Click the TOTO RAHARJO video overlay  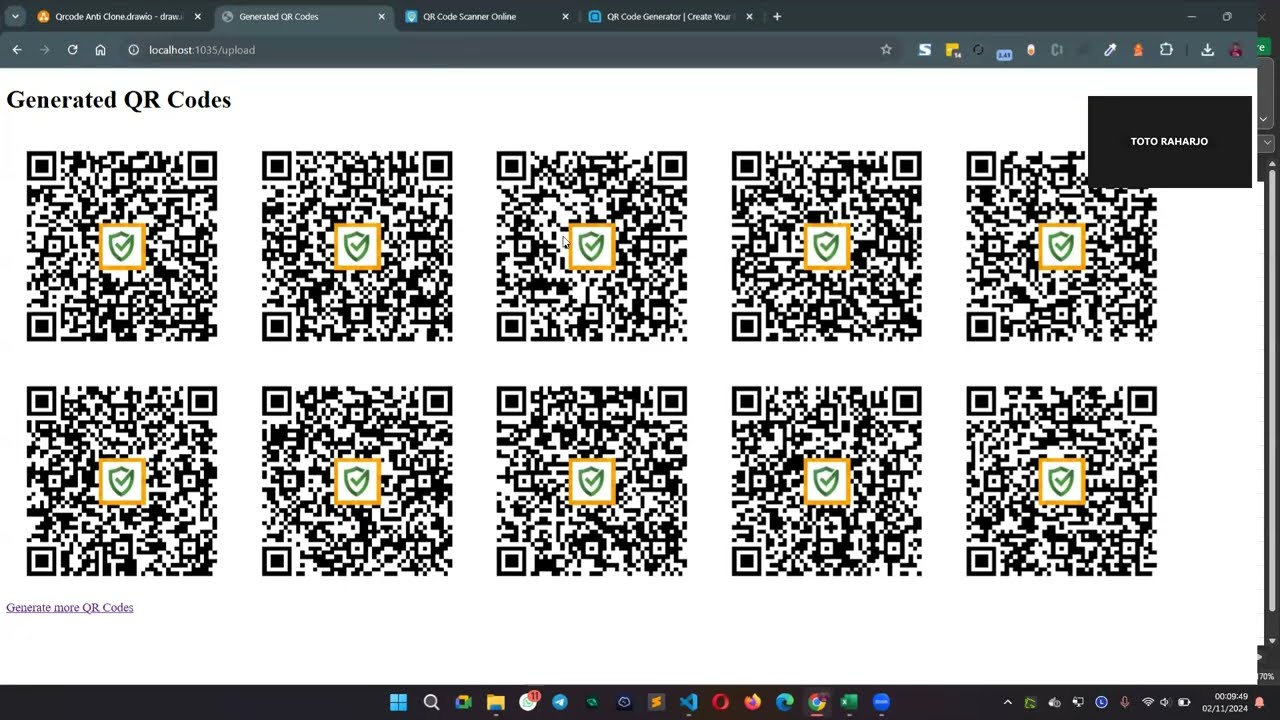[x=1169, y=141]
